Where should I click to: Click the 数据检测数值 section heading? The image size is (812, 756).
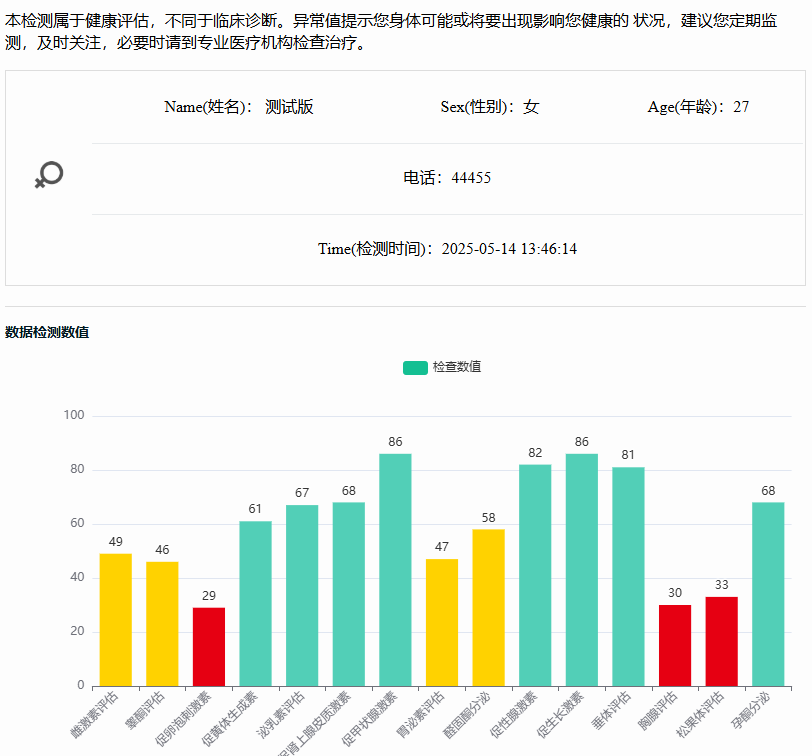coord(47,332)
